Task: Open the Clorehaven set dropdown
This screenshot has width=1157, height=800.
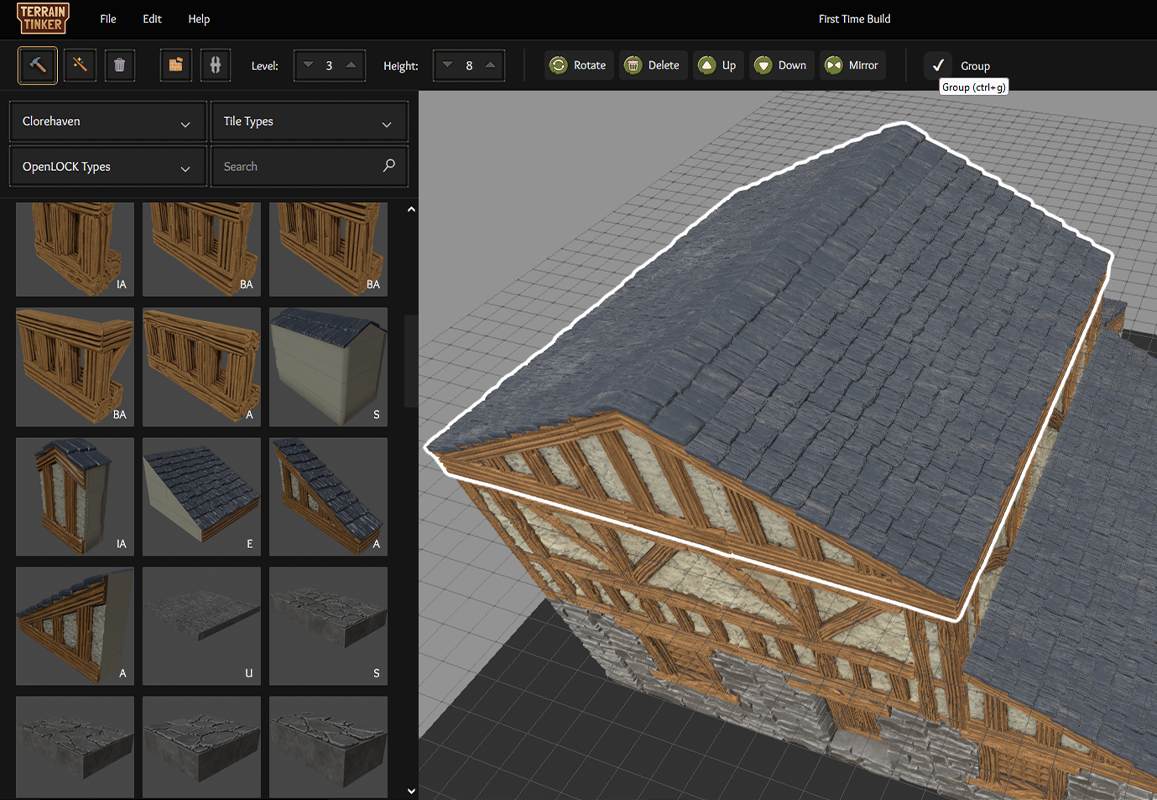Action: (107, 122)
